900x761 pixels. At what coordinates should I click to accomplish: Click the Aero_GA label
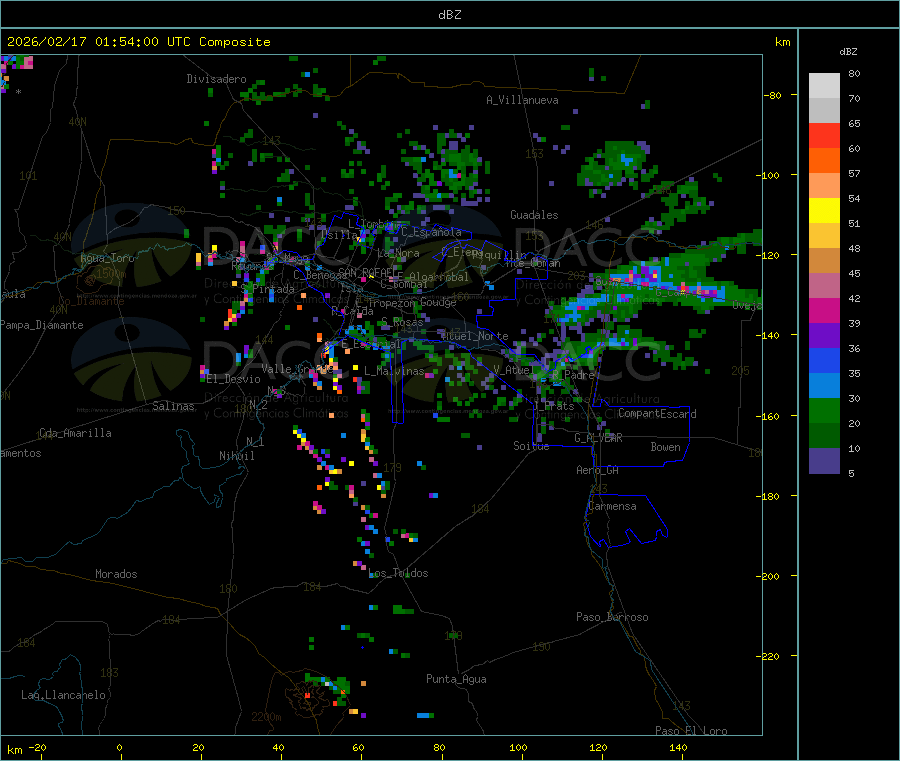click(x=598, y=470)
